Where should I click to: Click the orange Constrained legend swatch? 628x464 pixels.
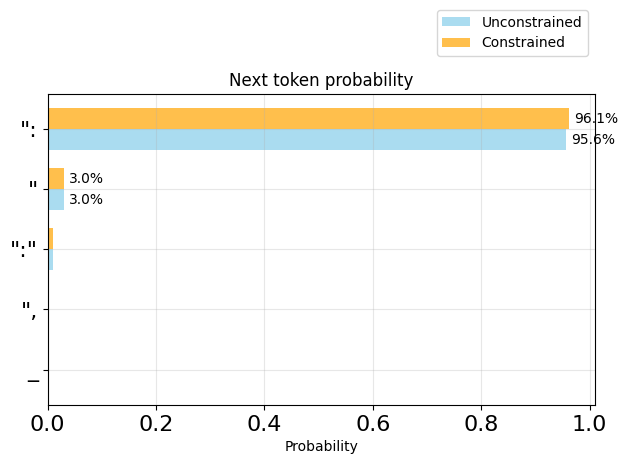(456, 42)
